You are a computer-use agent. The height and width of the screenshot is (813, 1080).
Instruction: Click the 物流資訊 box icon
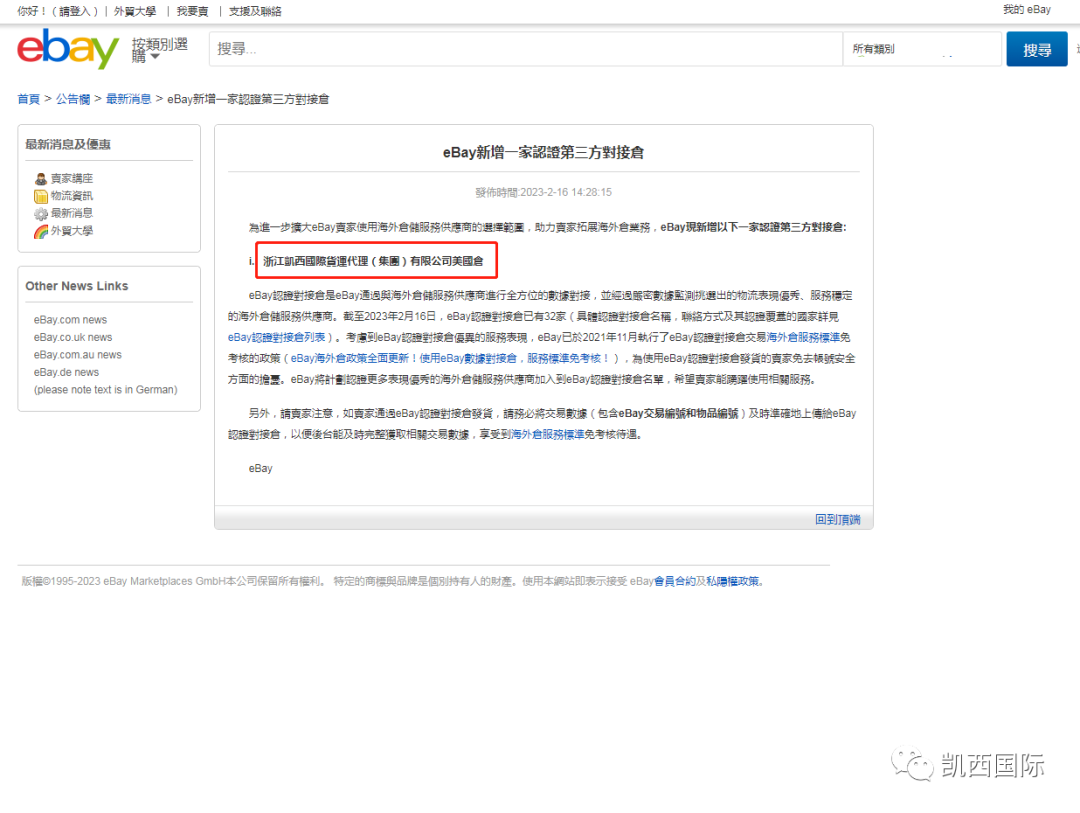pyautogui.click(x=41, y=196)
